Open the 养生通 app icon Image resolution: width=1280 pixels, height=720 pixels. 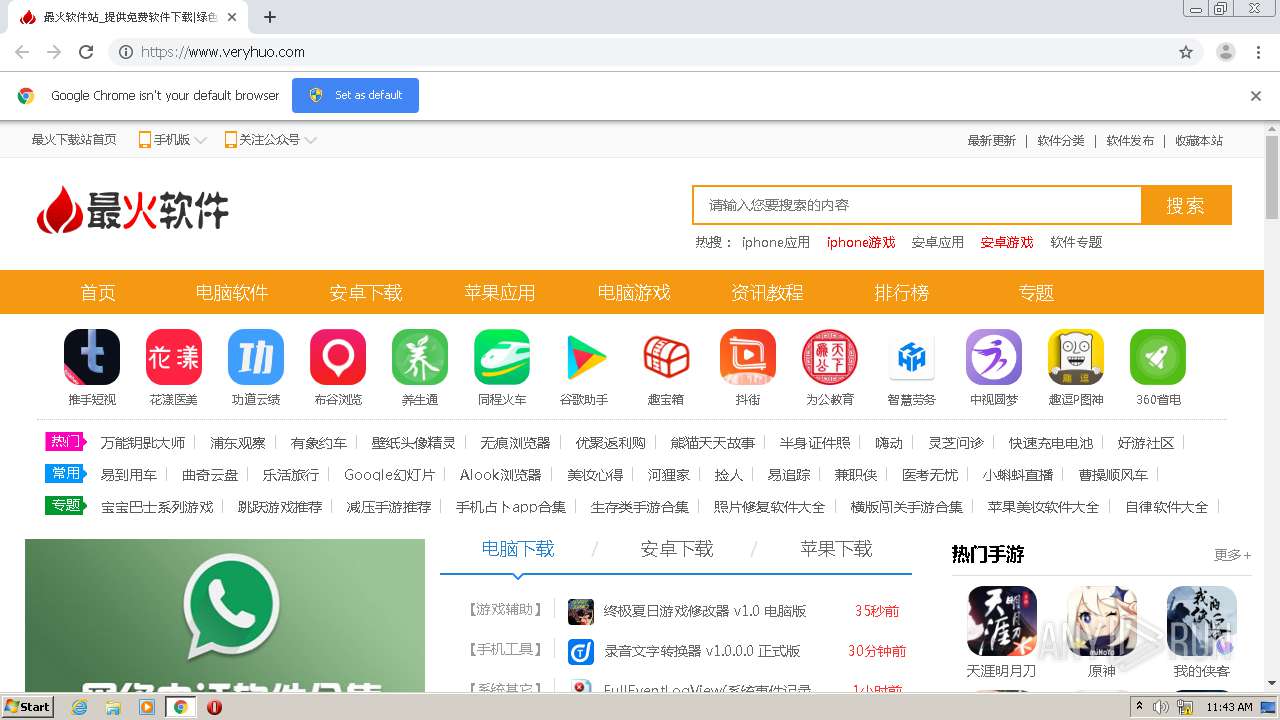pyautogui.click(x=420, y=357)
